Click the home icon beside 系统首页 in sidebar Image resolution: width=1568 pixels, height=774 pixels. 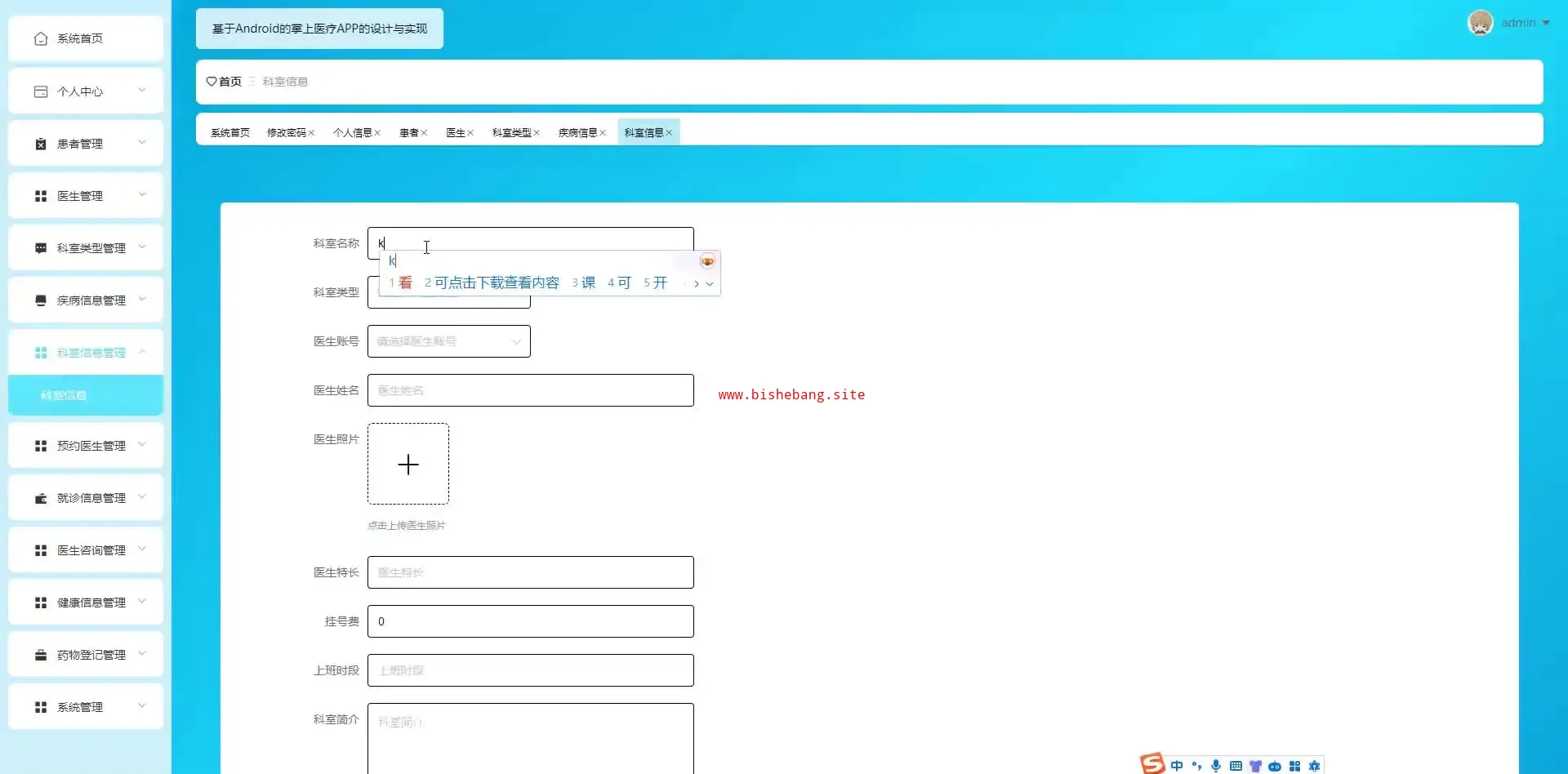(x=41, y=38)
